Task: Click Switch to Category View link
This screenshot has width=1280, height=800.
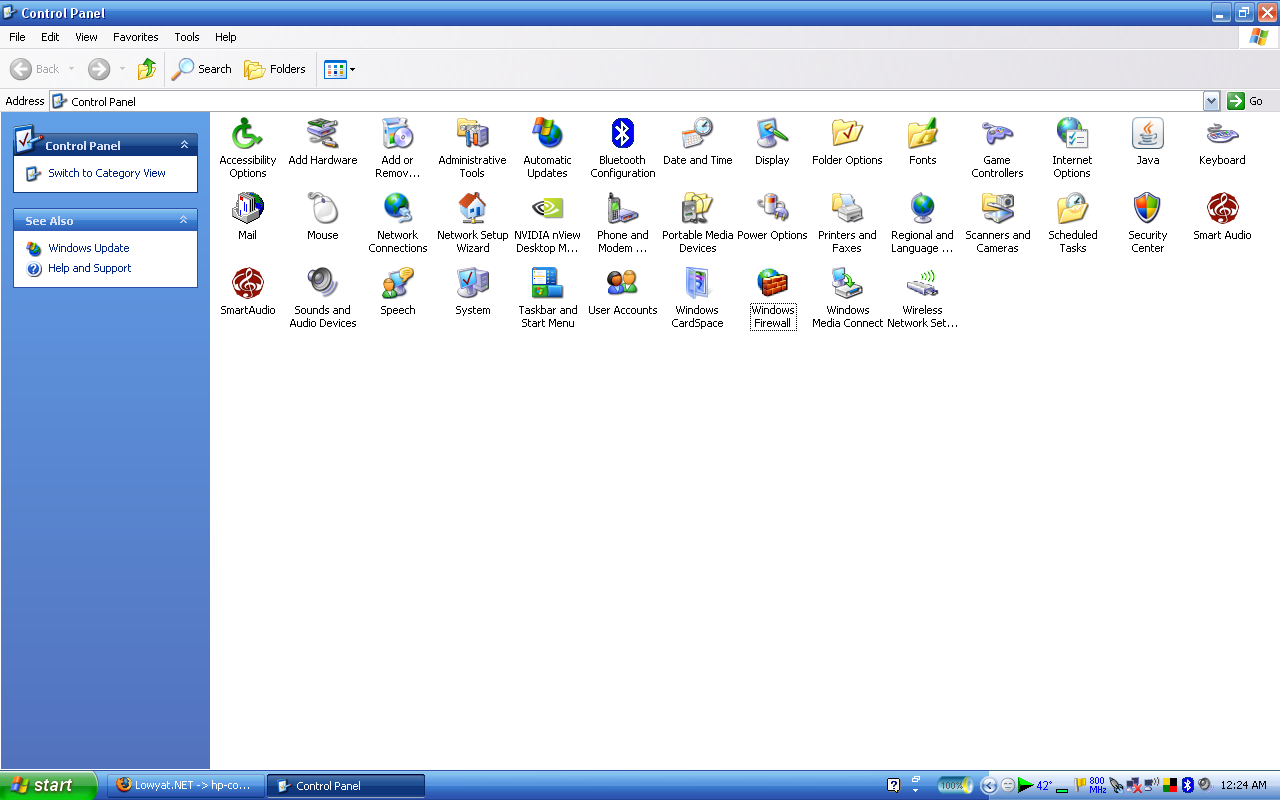Action: 107,173
